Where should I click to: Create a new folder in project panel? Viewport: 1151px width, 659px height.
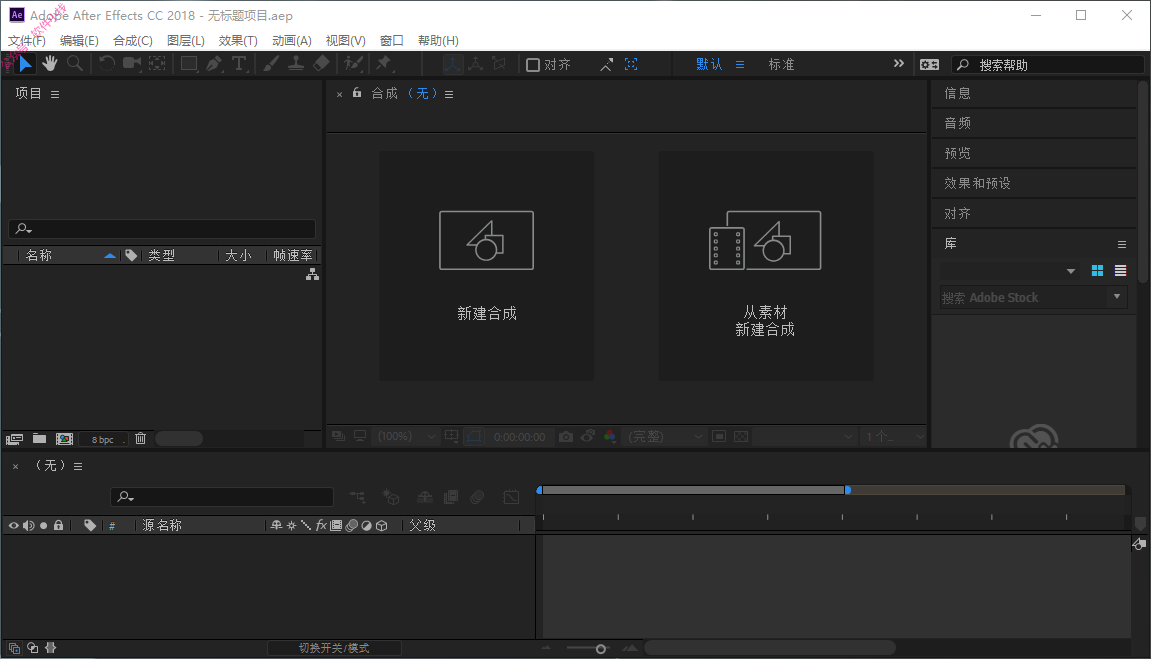point(40,439)
